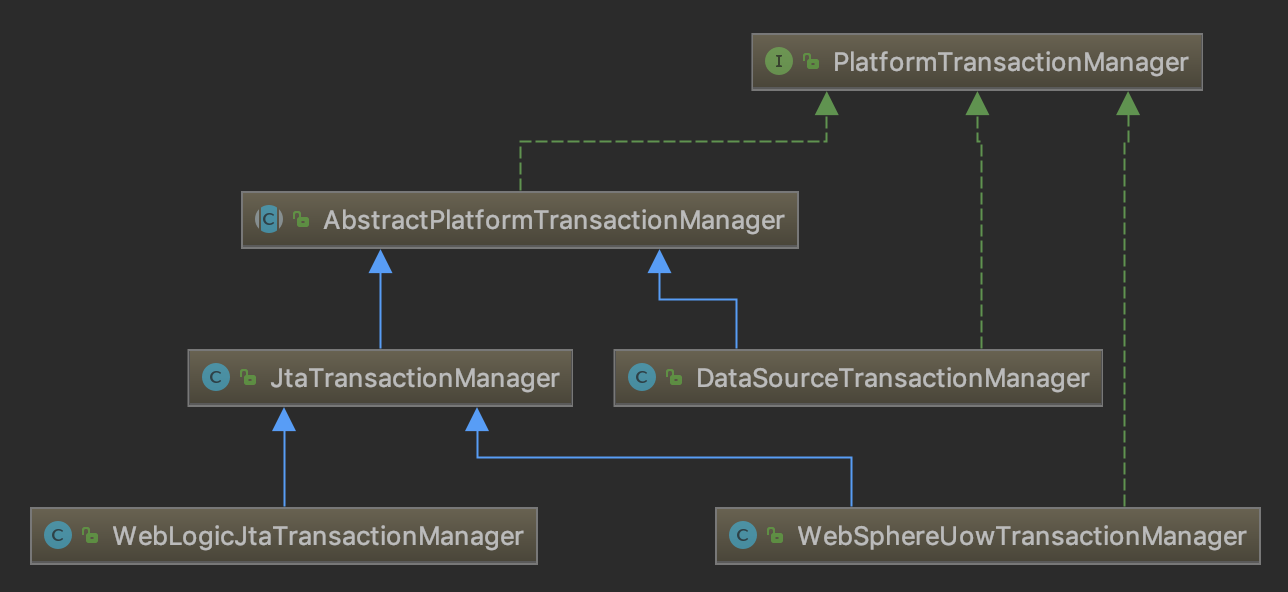The height and width of the screenshot is (592, 1288).
Task: Click the class icon on WebSphereUowTransactionManager
Action: pos(743,536)
